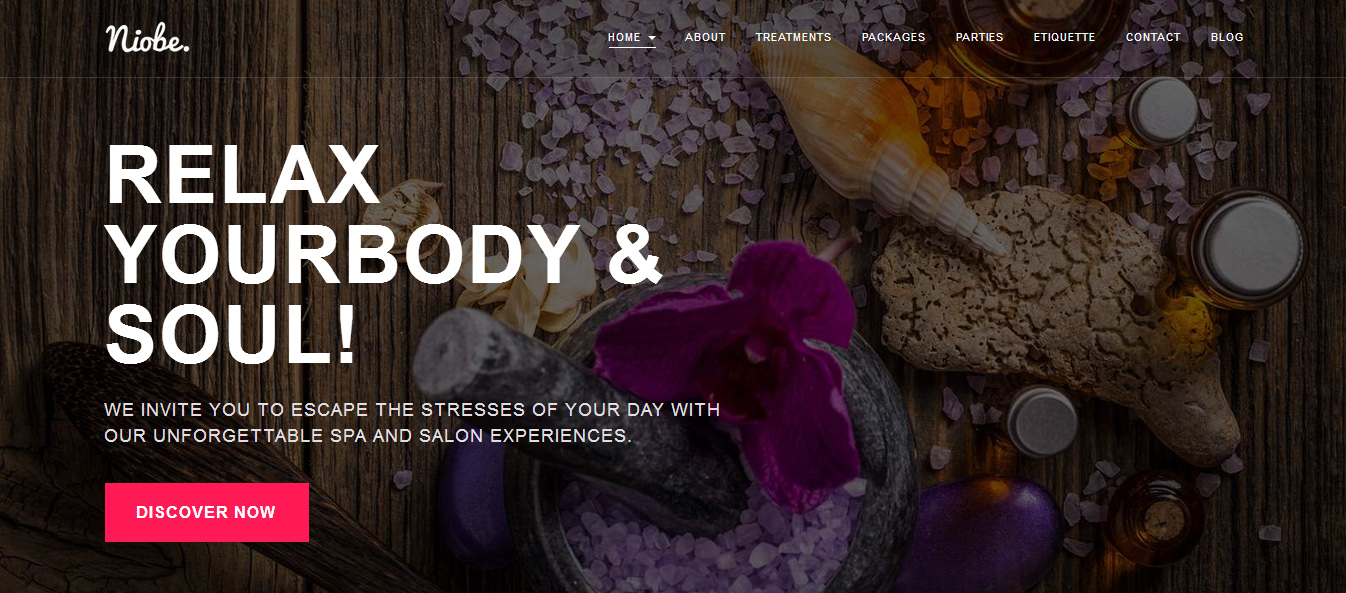This screenshot has width=1346, height=593.
Task: Expand the Home dropdown caret
Action: point(652,38)
